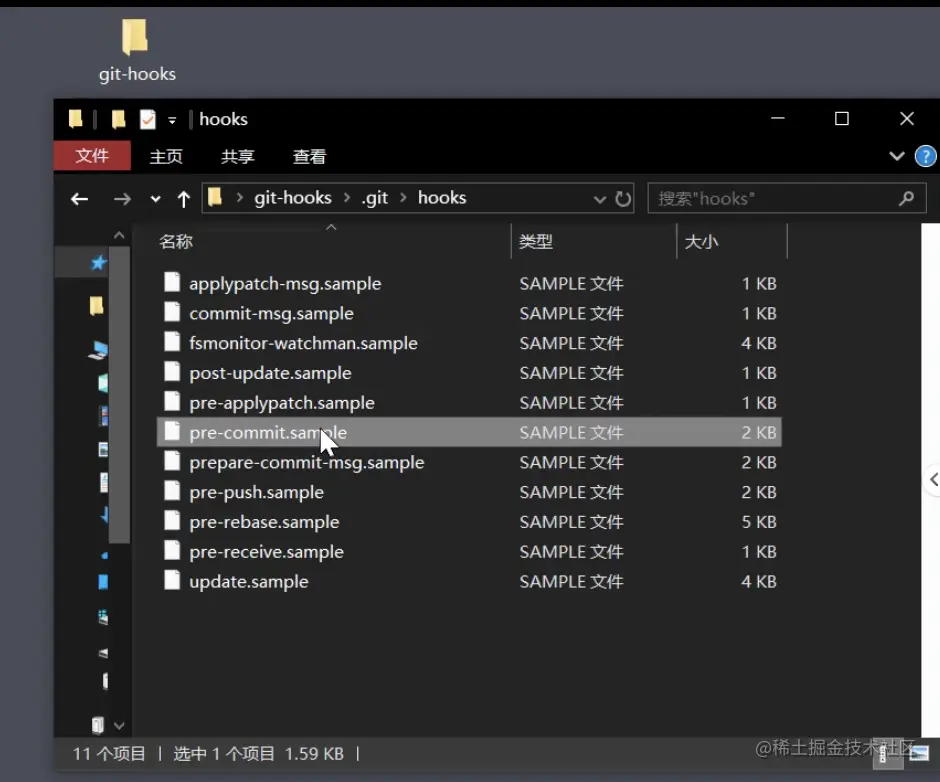Expand the chevron after git-hooks in the breadcrumb
The height and width of the screenshot is (782, 940).
[347, 198]
